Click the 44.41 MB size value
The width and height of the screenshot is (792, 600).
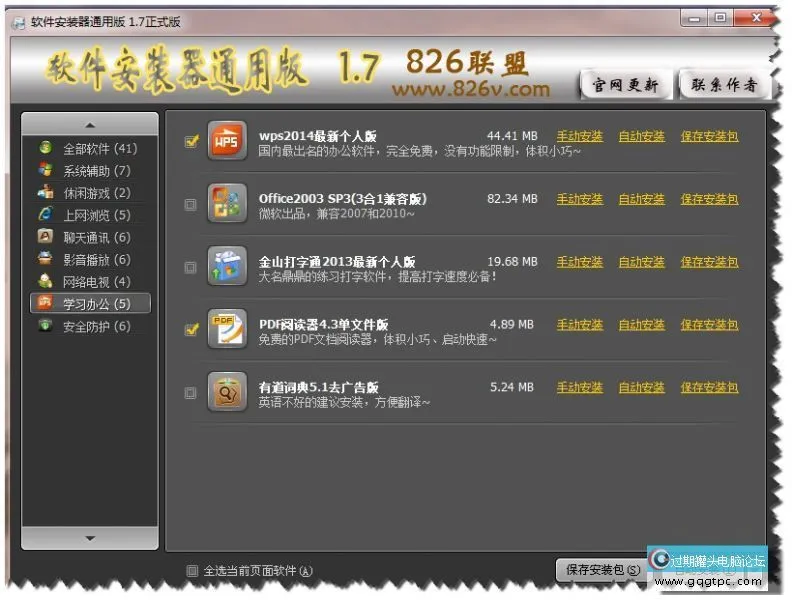tap(512, 136)
